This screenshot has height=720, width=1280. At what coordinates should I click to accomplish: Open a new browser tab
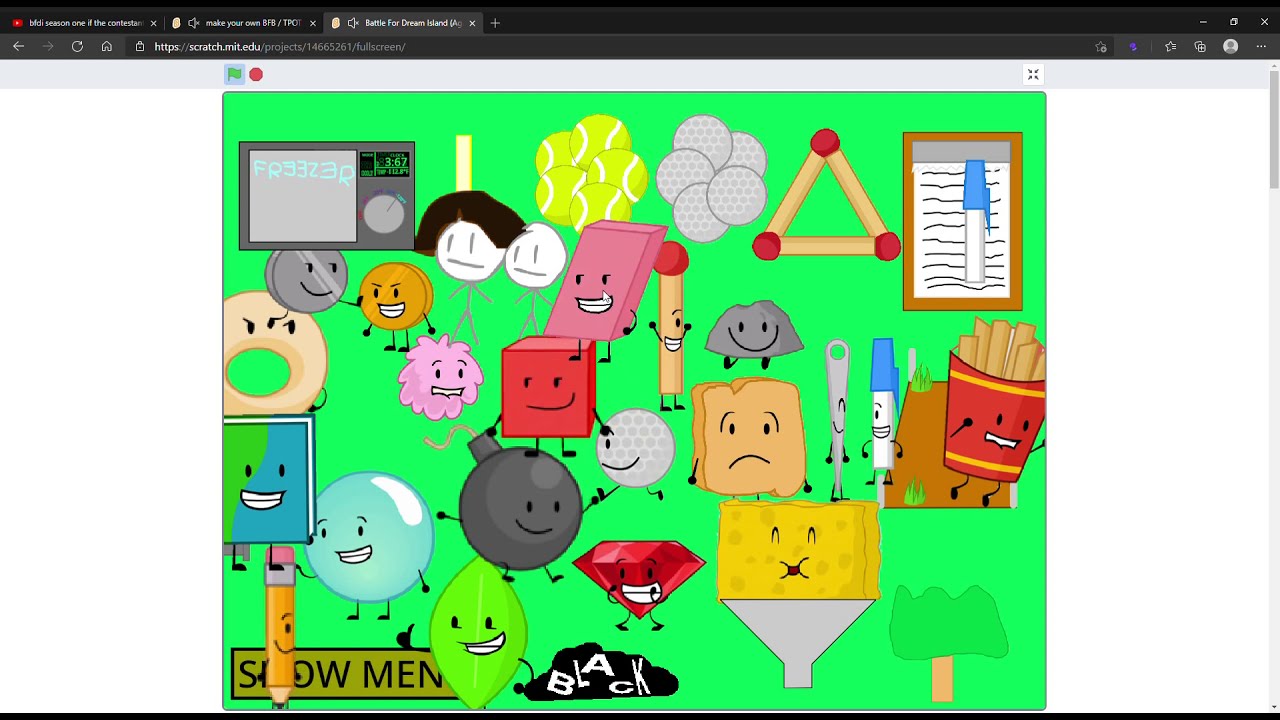(x=495, y=23)
